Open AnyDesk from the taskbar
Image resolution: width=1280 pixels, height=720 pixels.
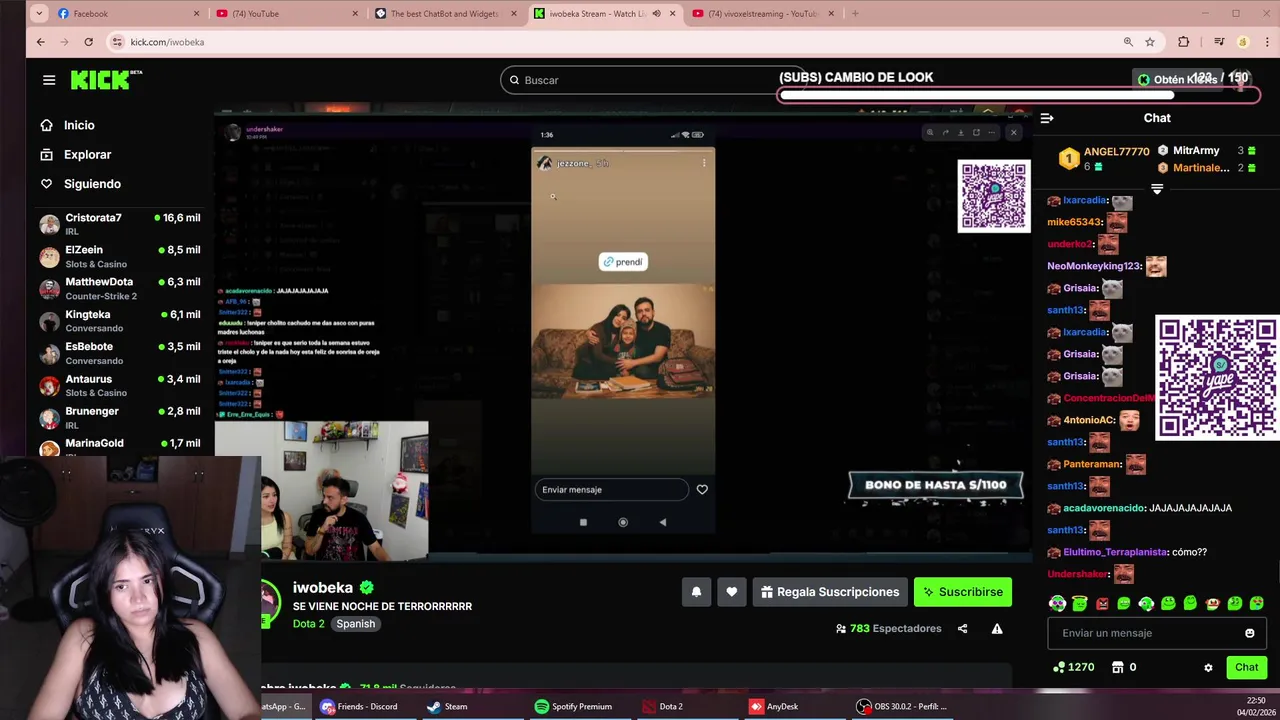pos(773,706)
